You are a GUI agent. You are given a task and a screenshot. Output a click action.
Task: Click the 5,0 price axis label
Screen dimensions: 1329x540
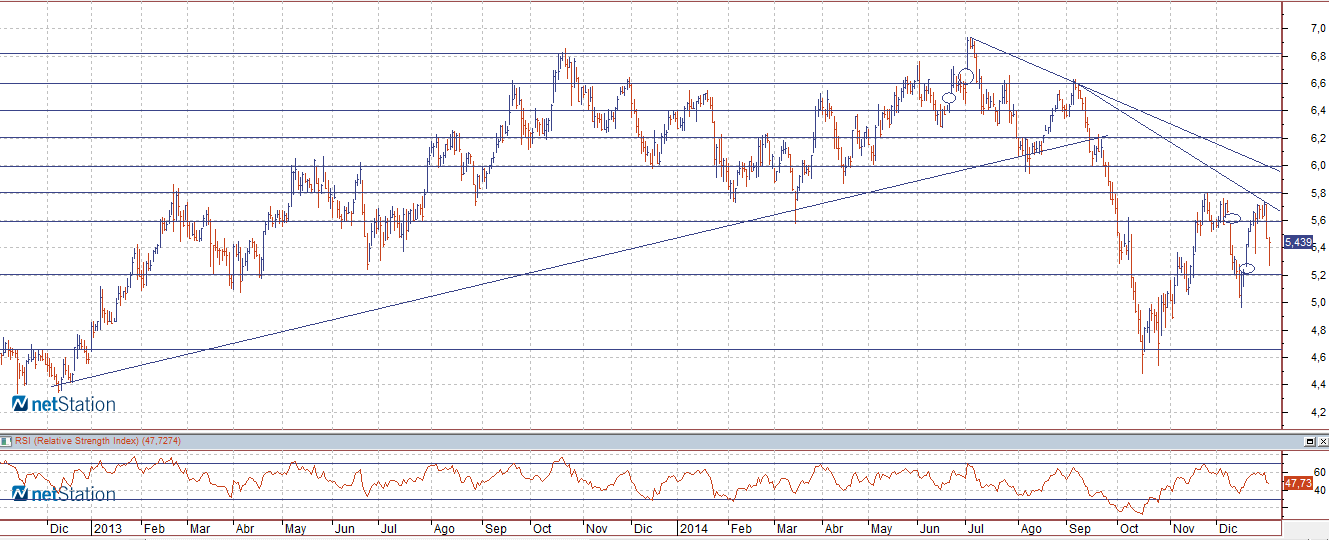pyautogui.click(x=1319, y=302)
